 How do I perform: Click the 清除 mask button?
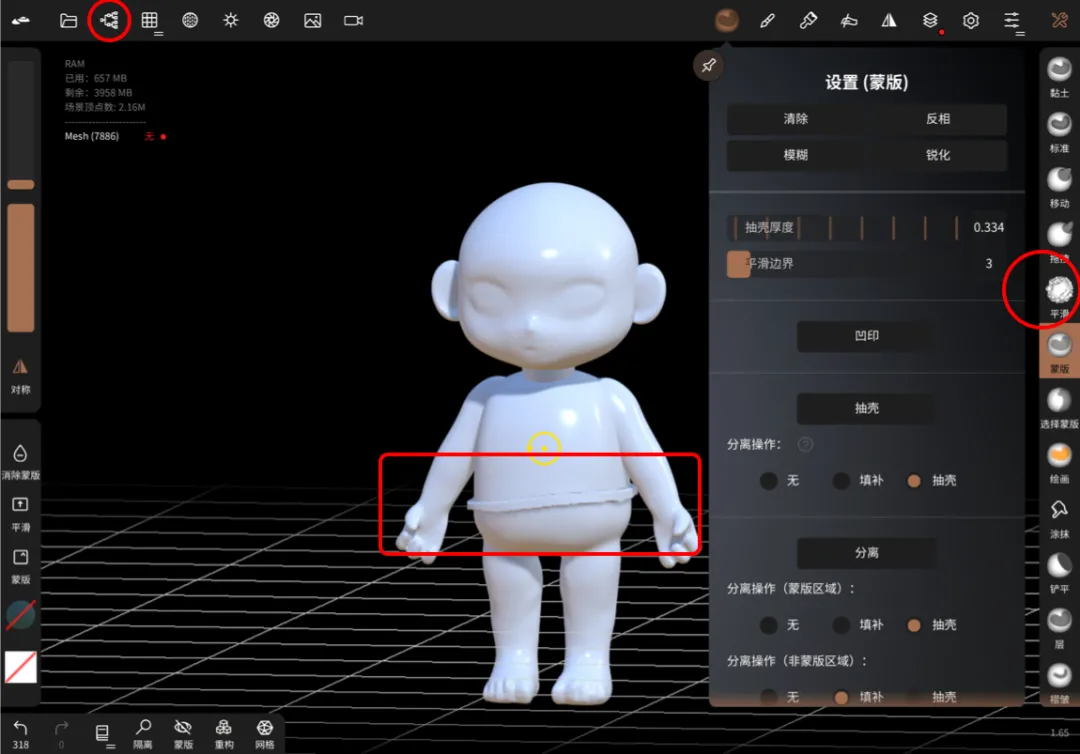pos(796,119)
